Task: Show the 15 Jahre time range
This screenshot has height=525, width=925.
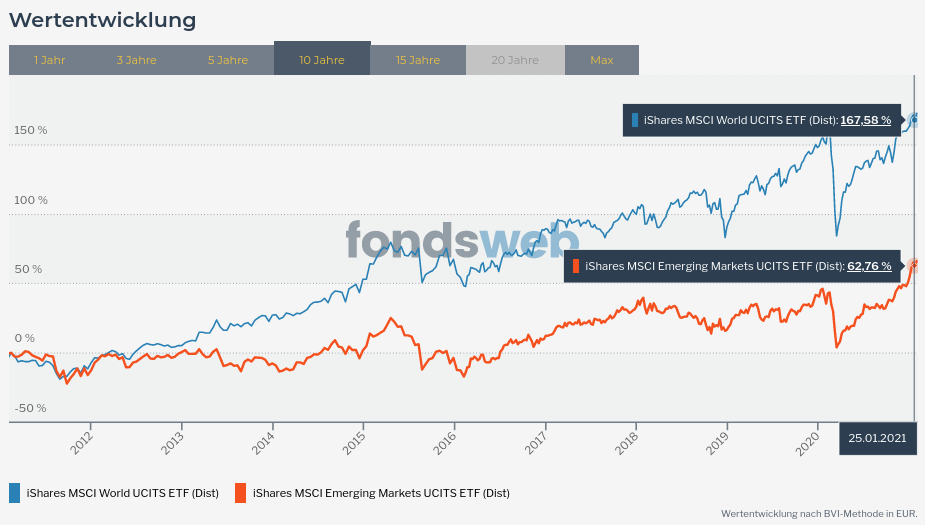Action: [417, 60]
